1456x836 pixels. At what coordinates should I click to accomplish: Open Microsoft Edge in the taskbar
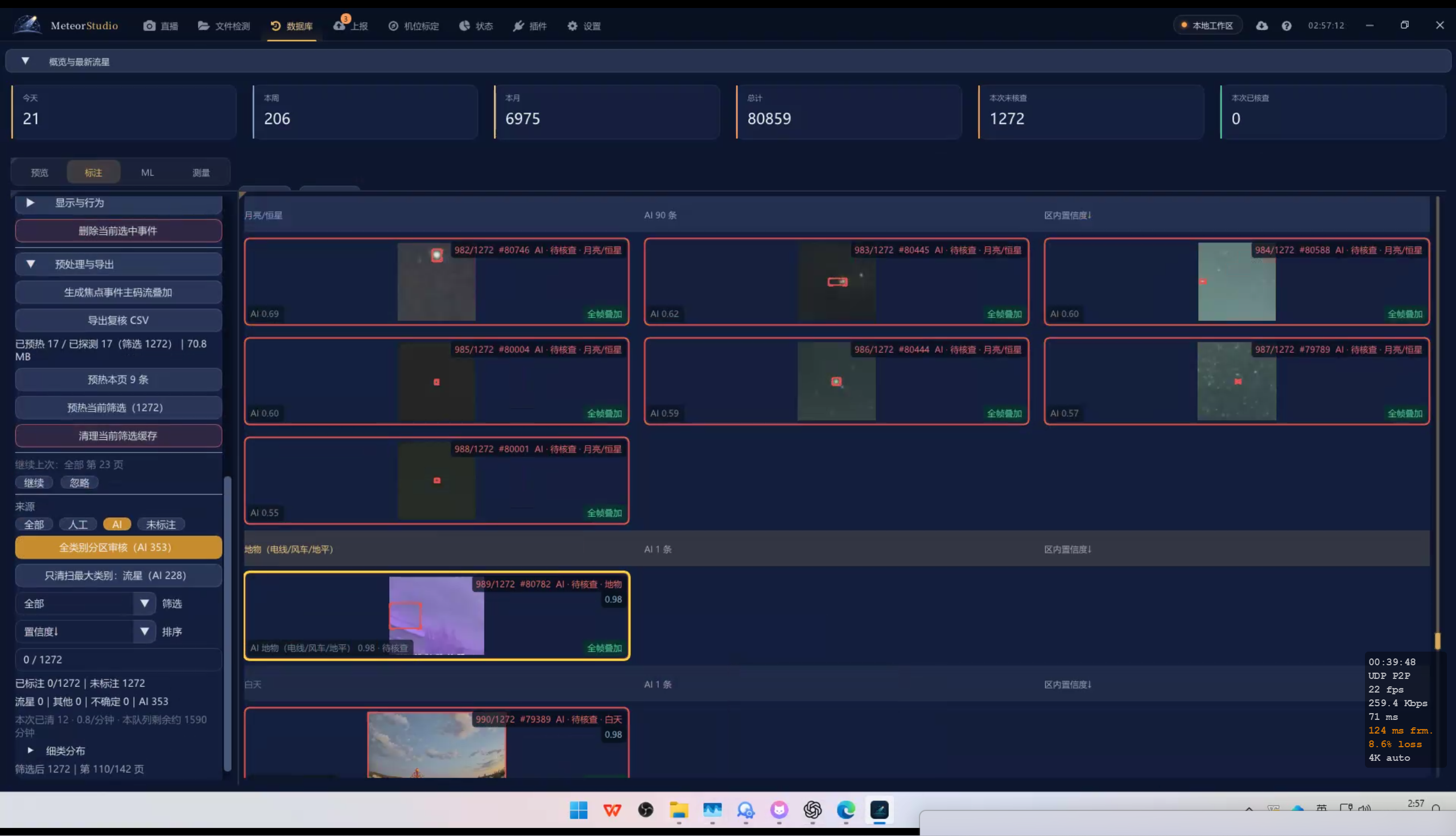pos(846,810)
